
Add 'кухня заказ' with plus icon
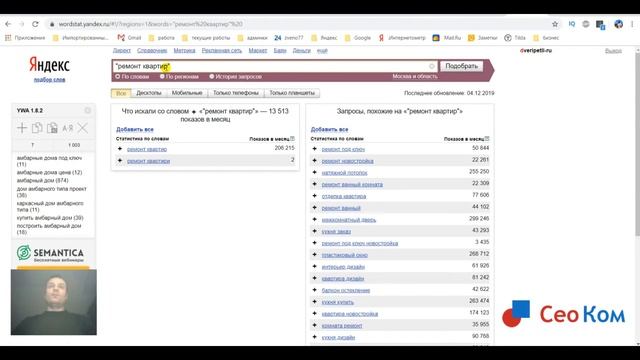315,231
